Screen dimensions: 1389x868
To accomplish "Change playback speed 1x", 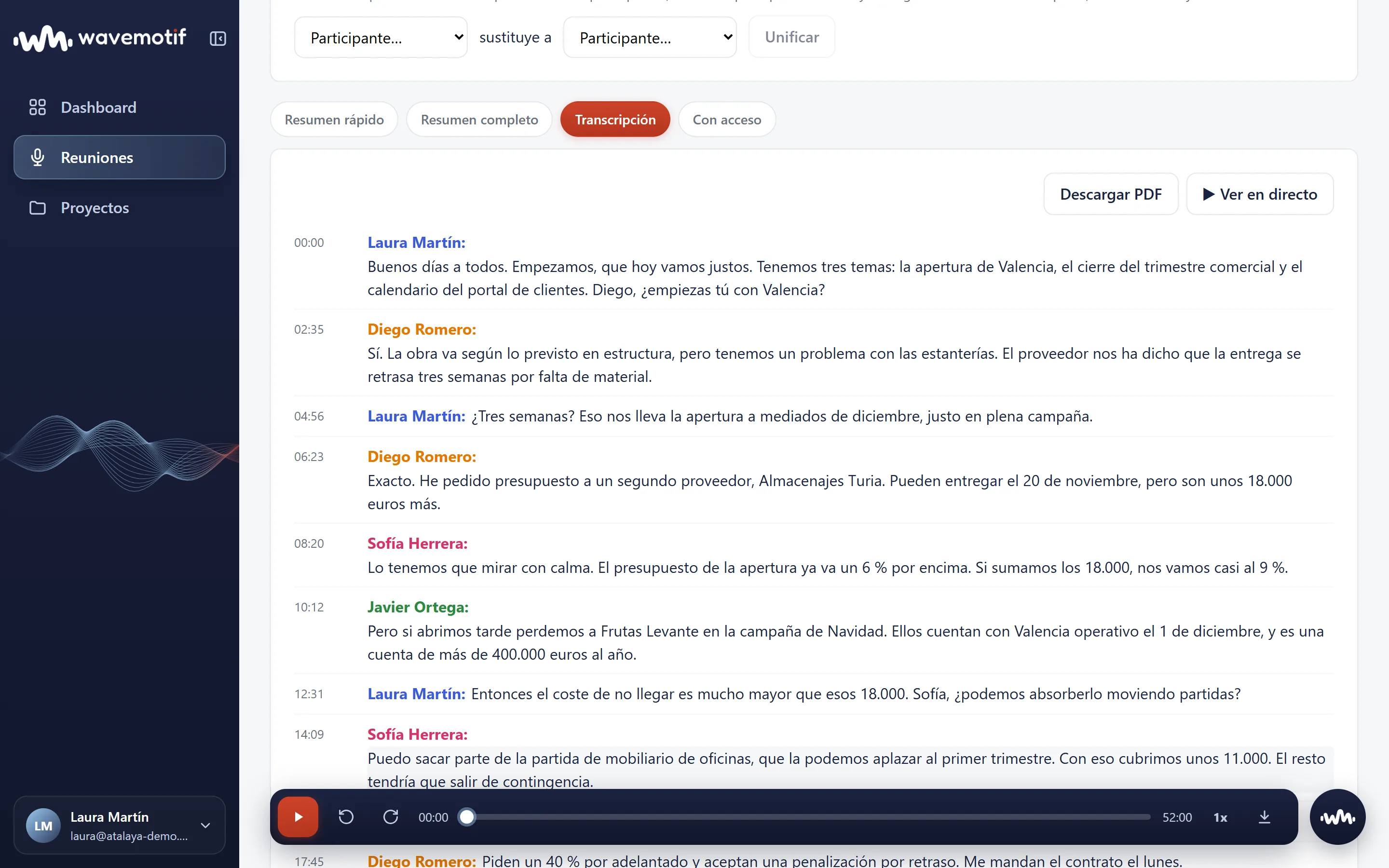I will point(1220,817).
